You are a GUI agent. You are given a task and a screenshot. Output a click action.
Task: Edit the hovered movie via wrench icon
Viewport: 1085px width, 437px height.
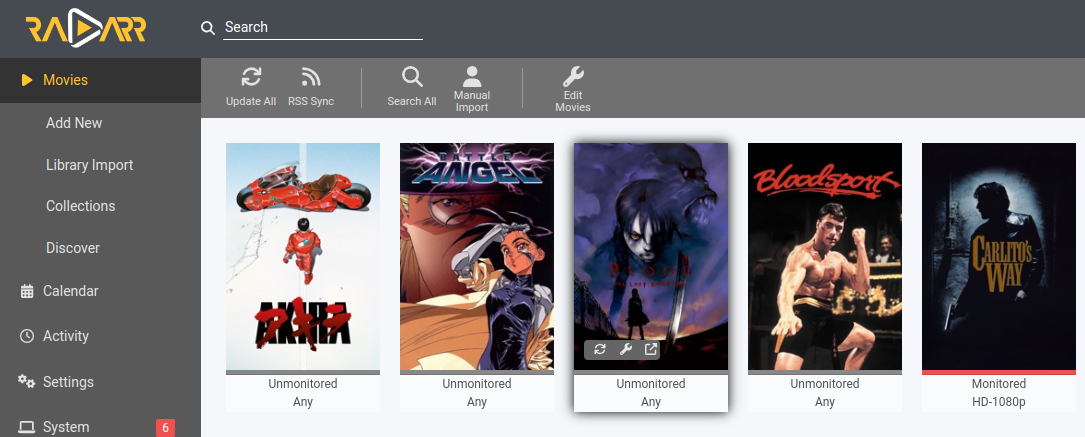(626, 349)
